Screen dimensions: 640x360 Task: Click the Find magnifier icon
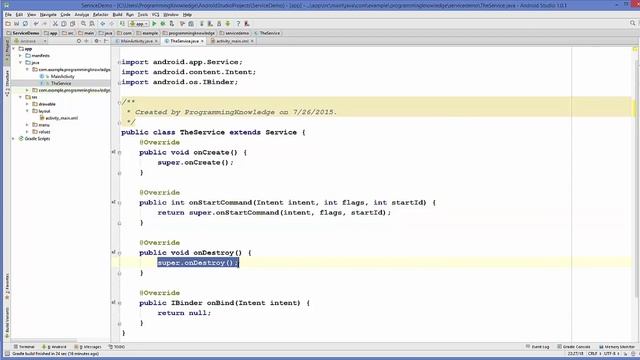83,24
